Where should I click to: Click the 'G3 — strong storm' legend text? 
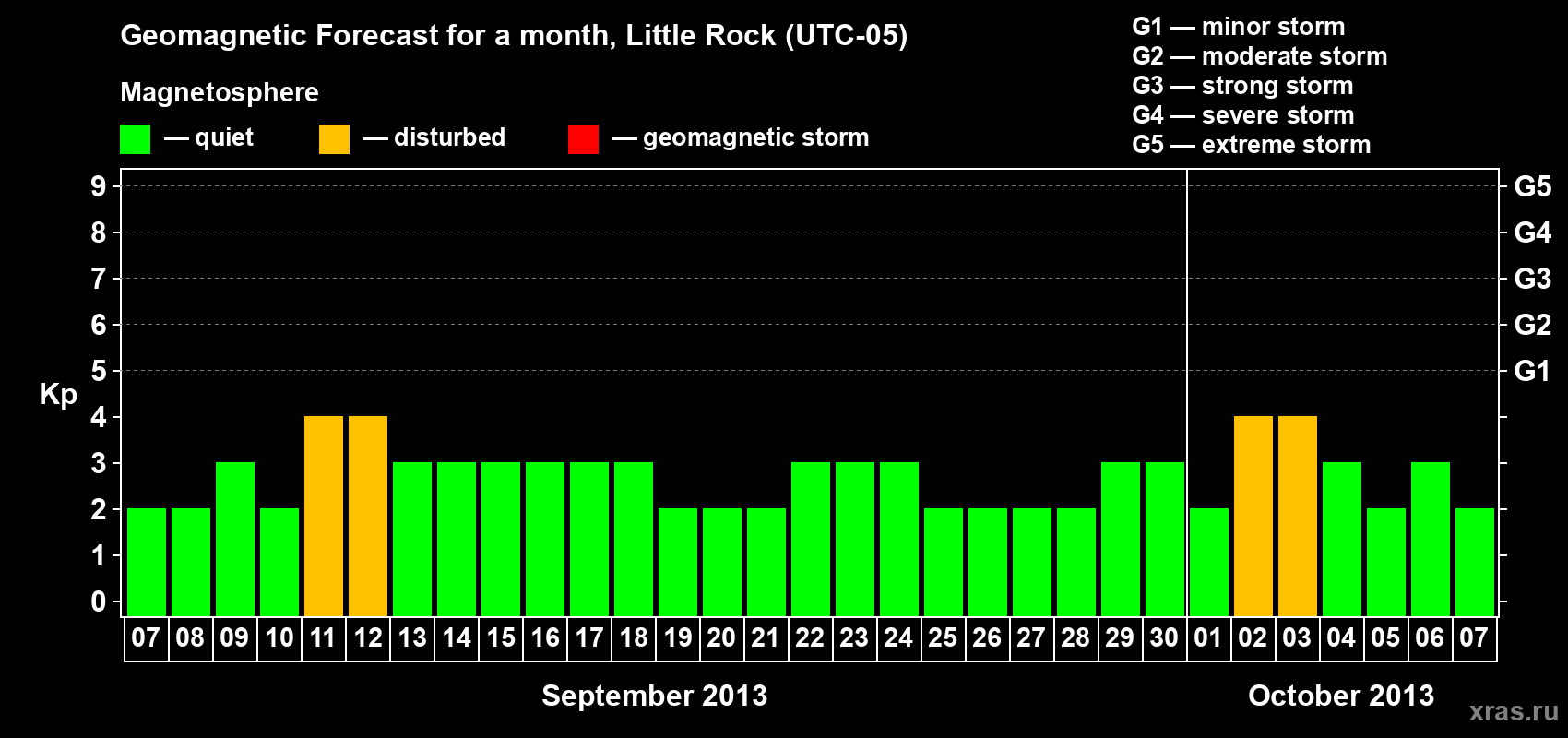click(x=1243, y=86)
